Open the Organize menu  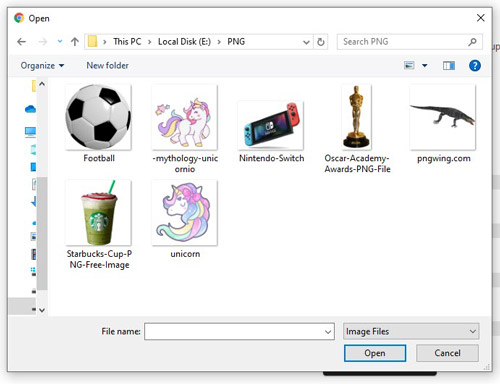point(42,66)
